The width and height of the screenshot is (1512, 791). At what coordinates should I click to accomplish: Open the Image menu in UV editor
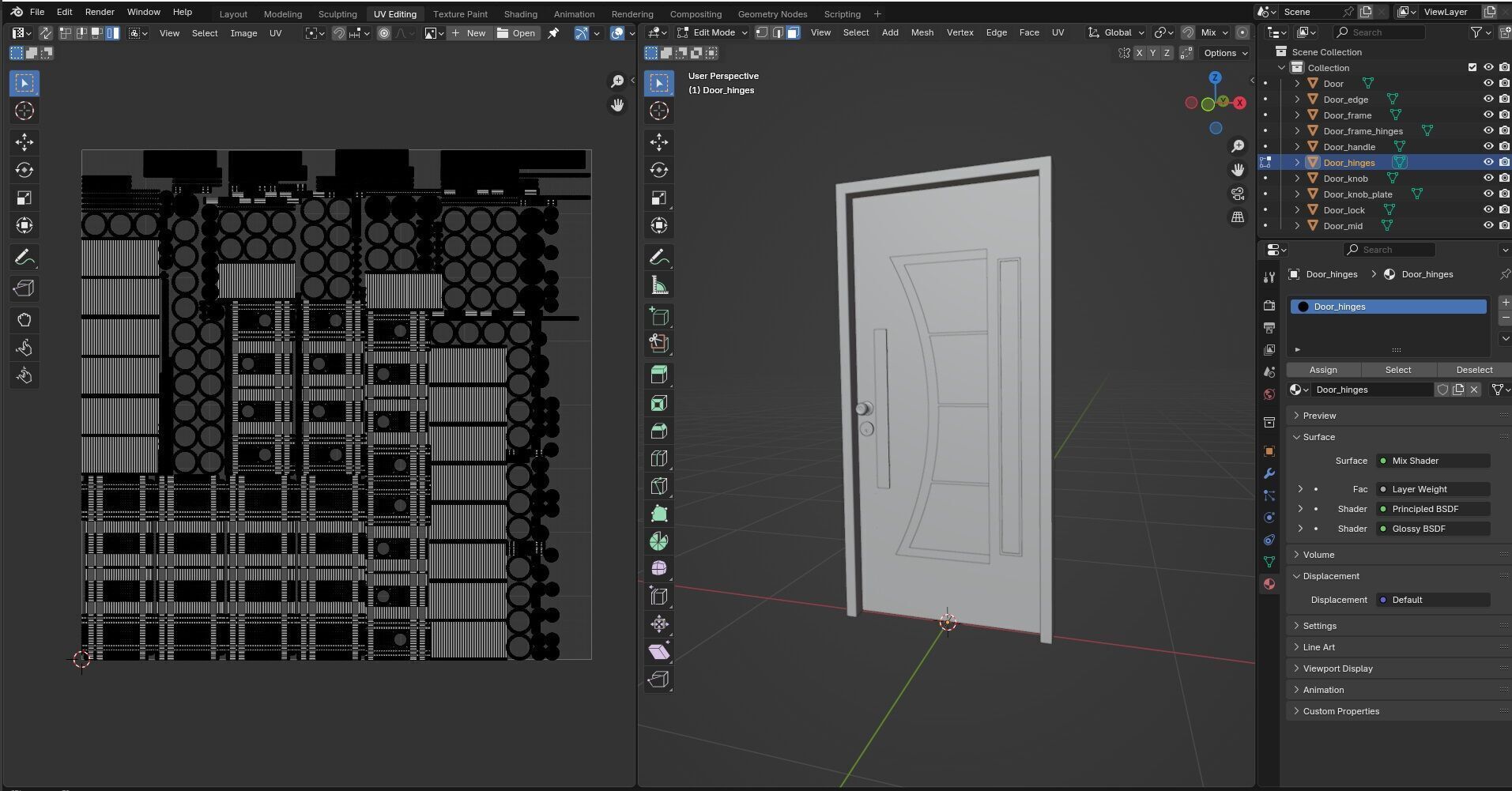click(x=243, y=33)
